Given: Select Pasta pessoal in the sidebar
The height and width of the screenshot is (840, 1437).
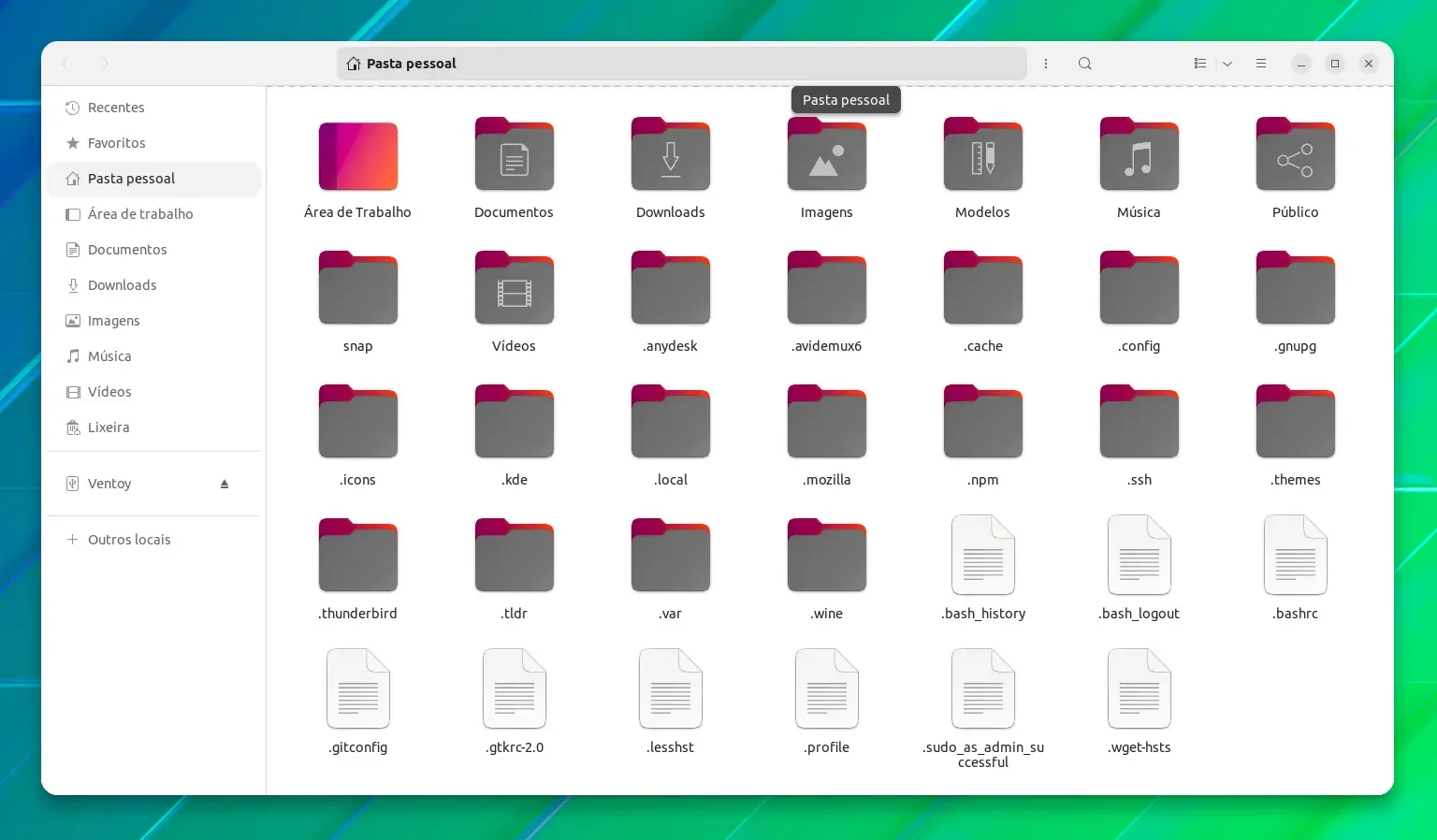Looking at the screenshot, I should [153, 179].
